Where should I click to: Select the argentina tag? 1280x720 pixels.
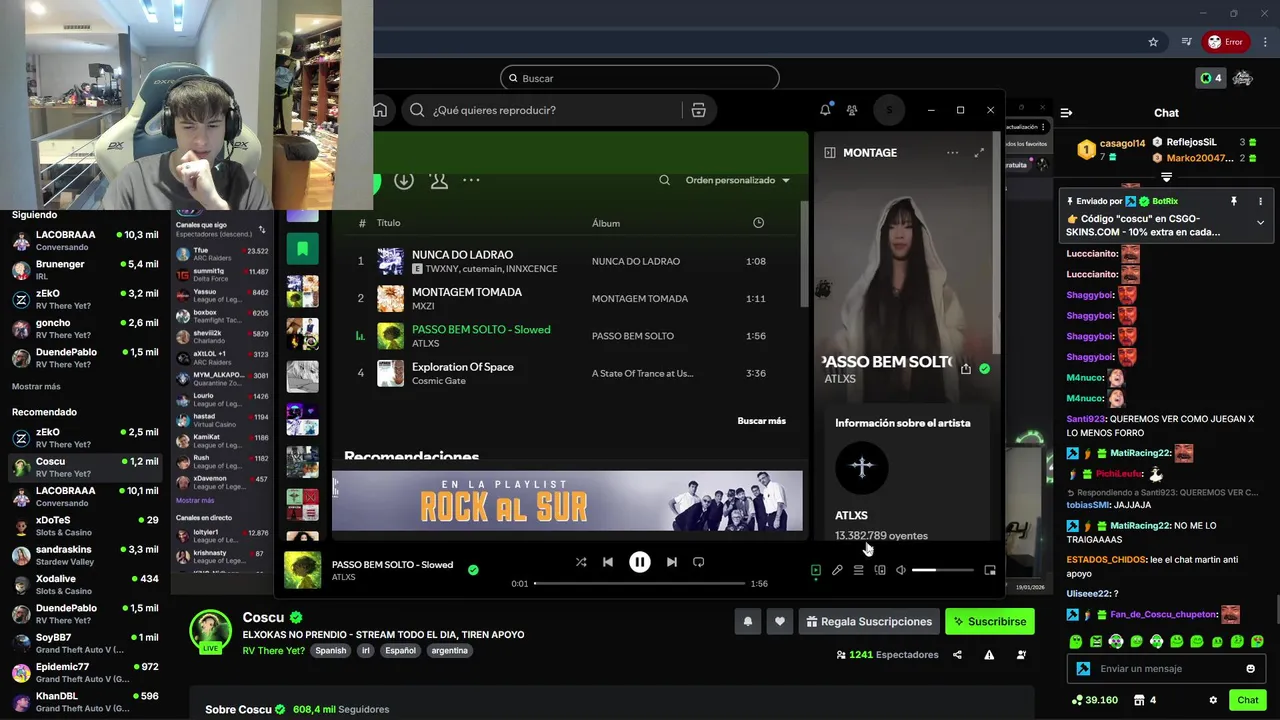[x=449, y=651]
